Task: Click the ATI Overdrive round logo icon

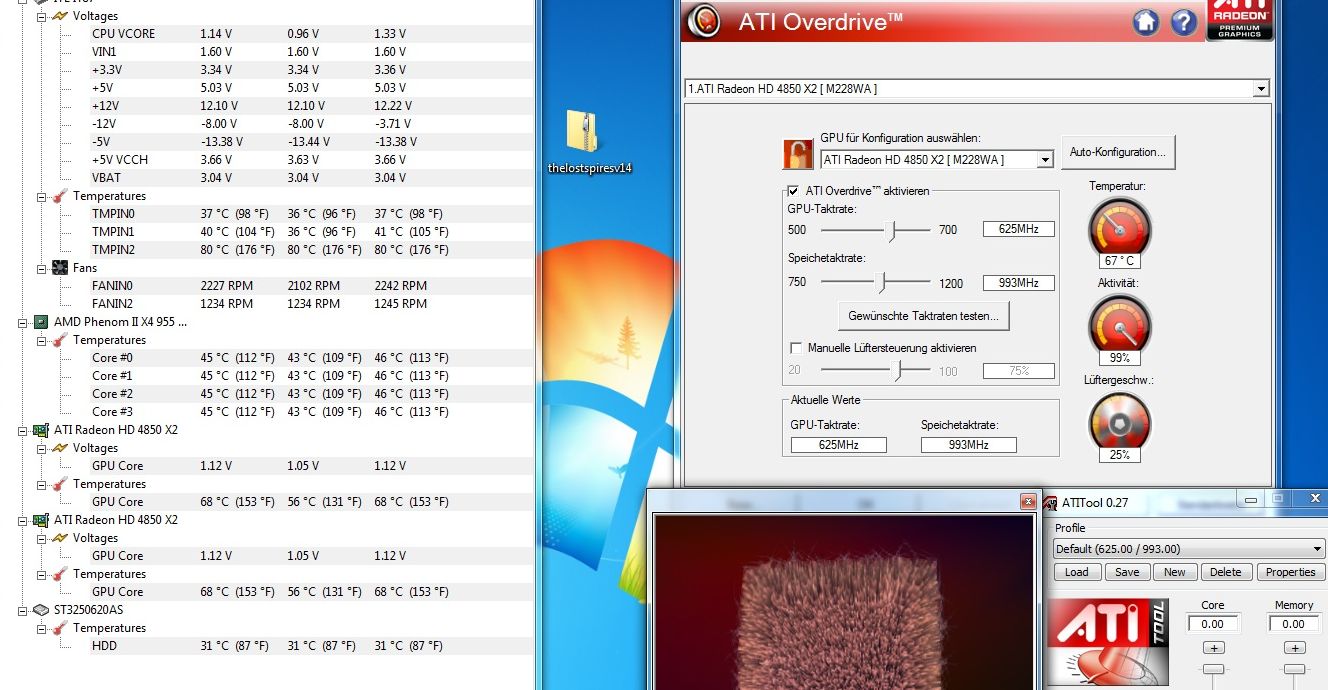Action: tap(706, 22)
